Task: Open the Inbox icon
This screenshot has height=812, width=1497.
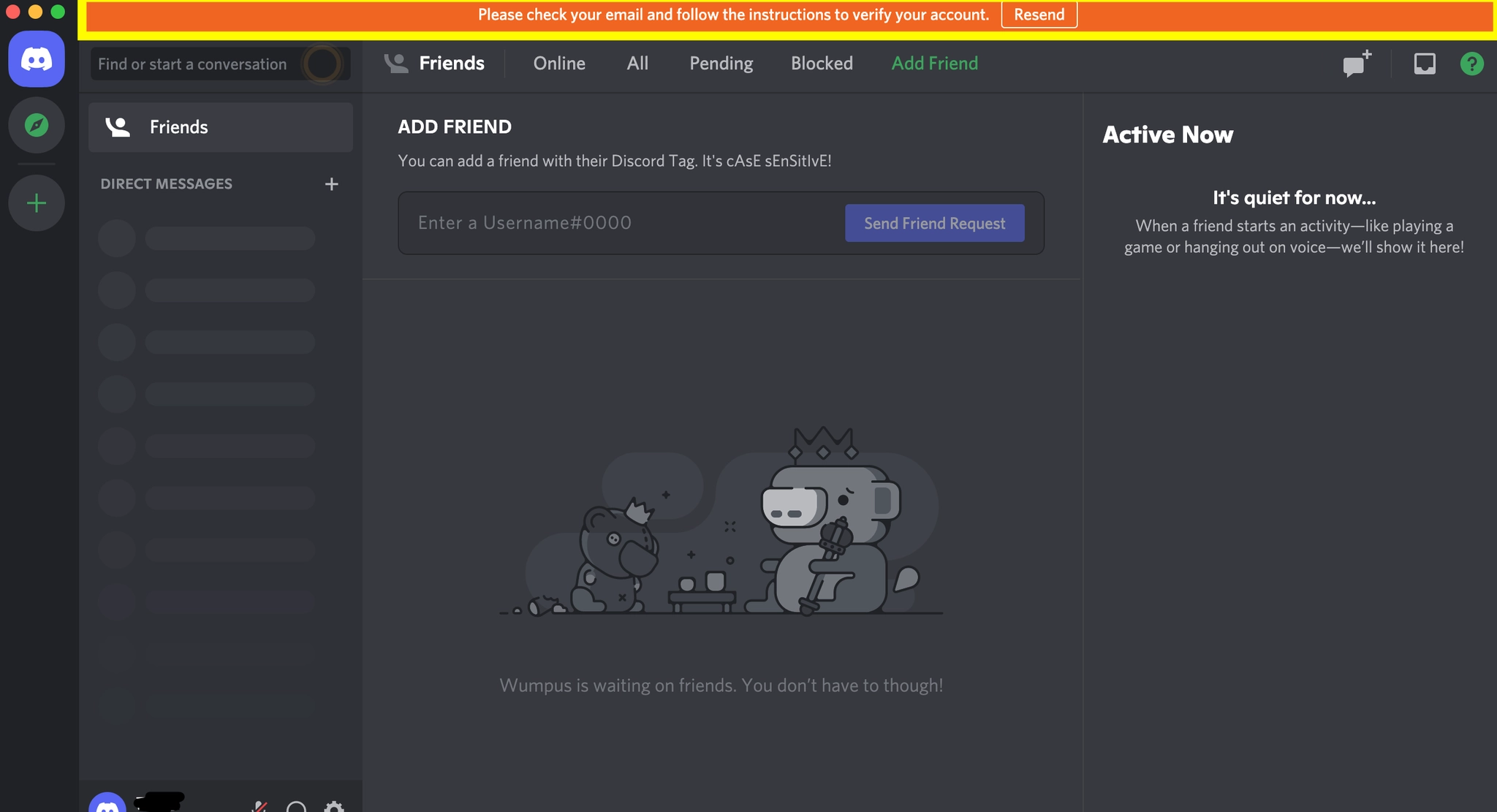Action: (x=1424, y=64)
